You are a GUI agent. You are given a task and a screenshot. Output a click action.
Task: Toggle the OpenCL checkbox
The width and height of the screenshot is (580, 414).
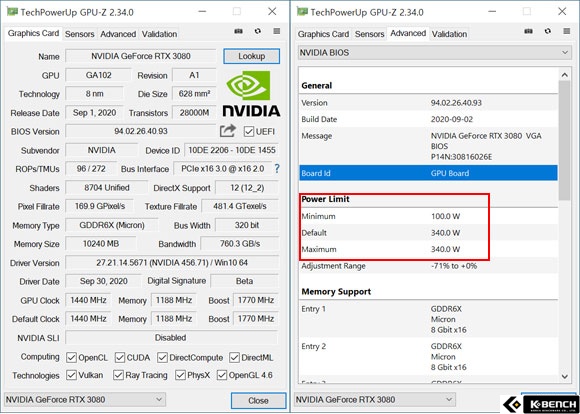coord(71,358)
